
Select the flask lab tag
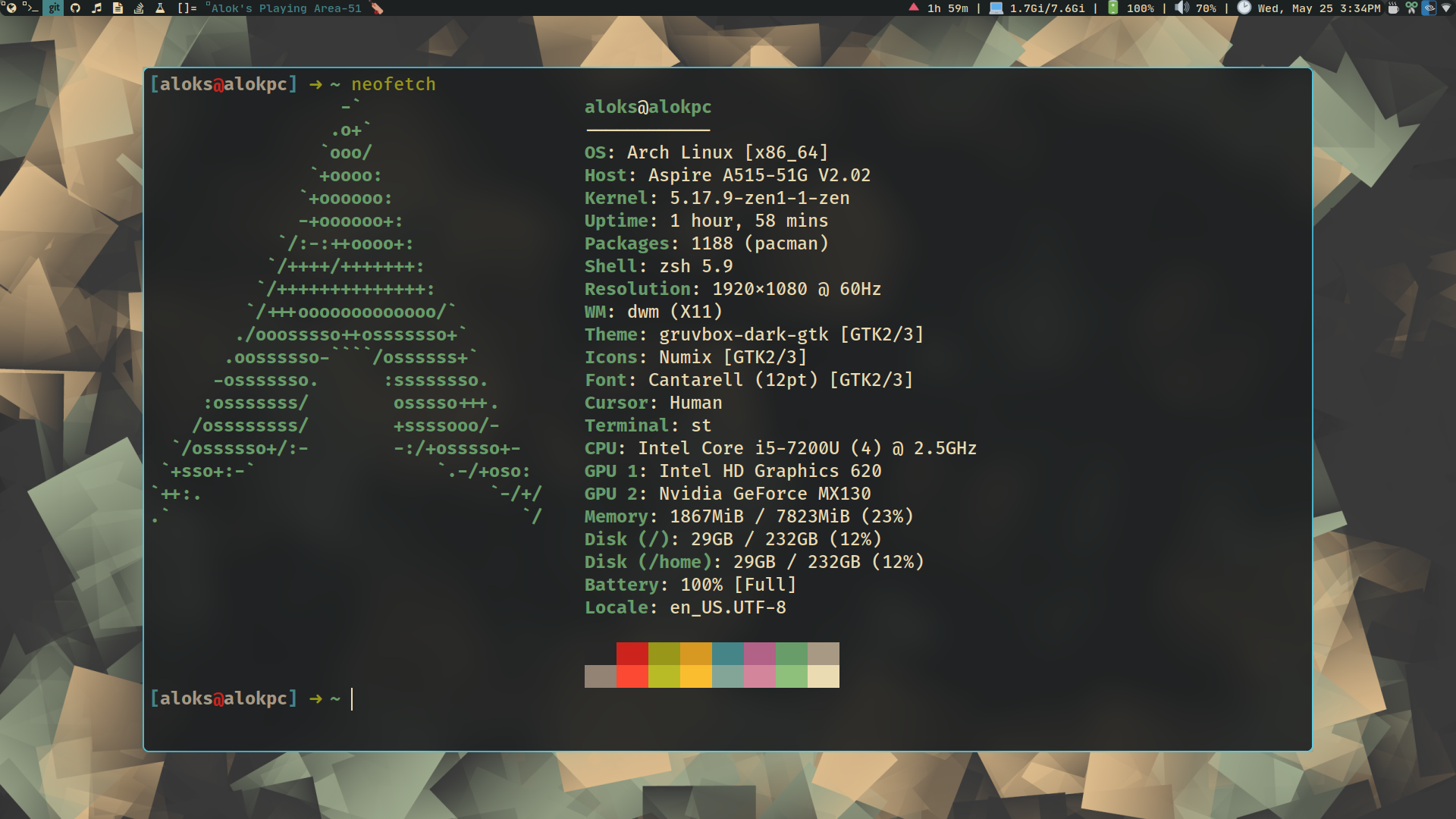(x=160, y=8)
